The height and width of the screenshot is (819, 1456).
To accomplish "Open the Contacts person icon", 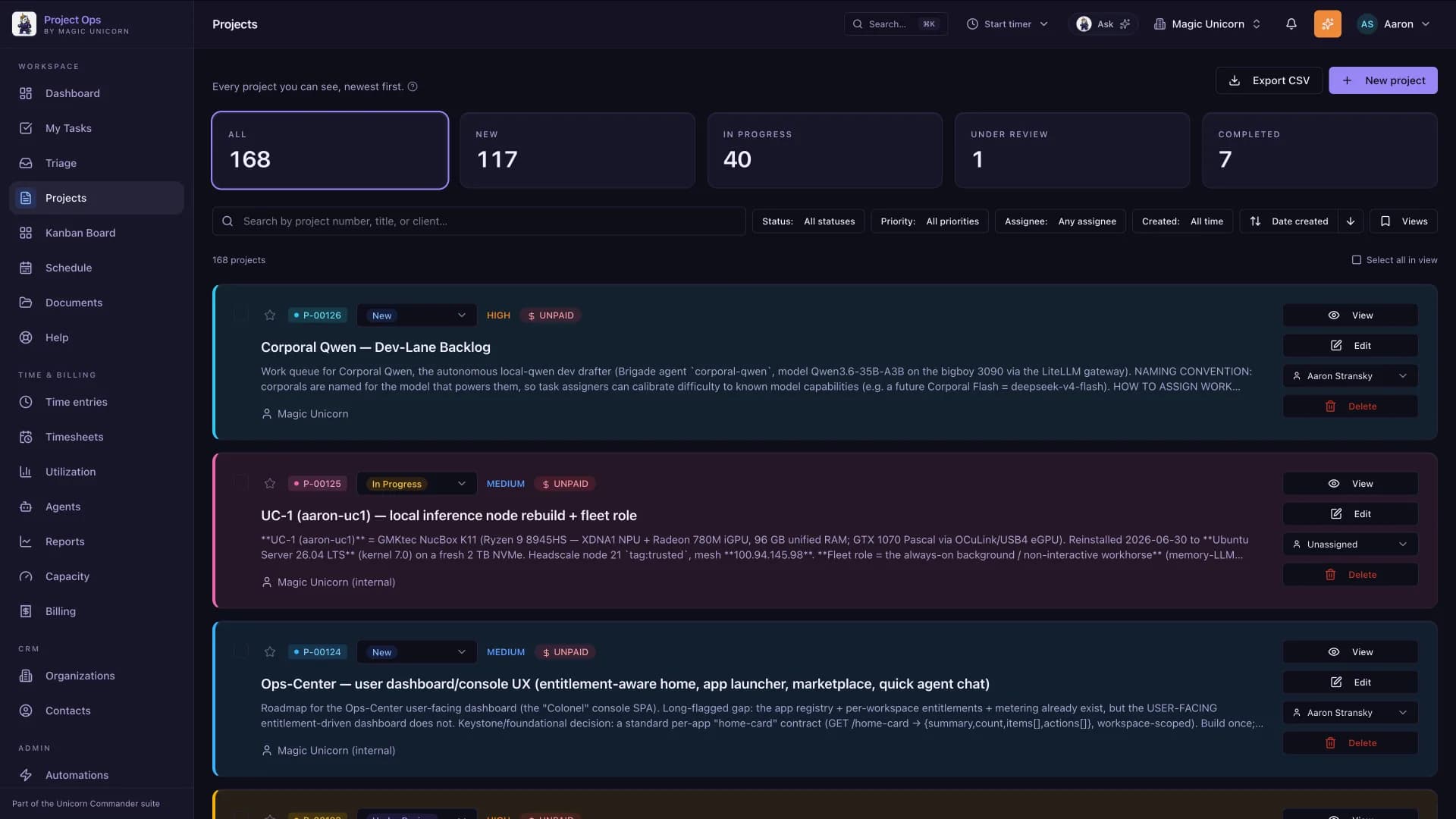I will coord(26,711).
